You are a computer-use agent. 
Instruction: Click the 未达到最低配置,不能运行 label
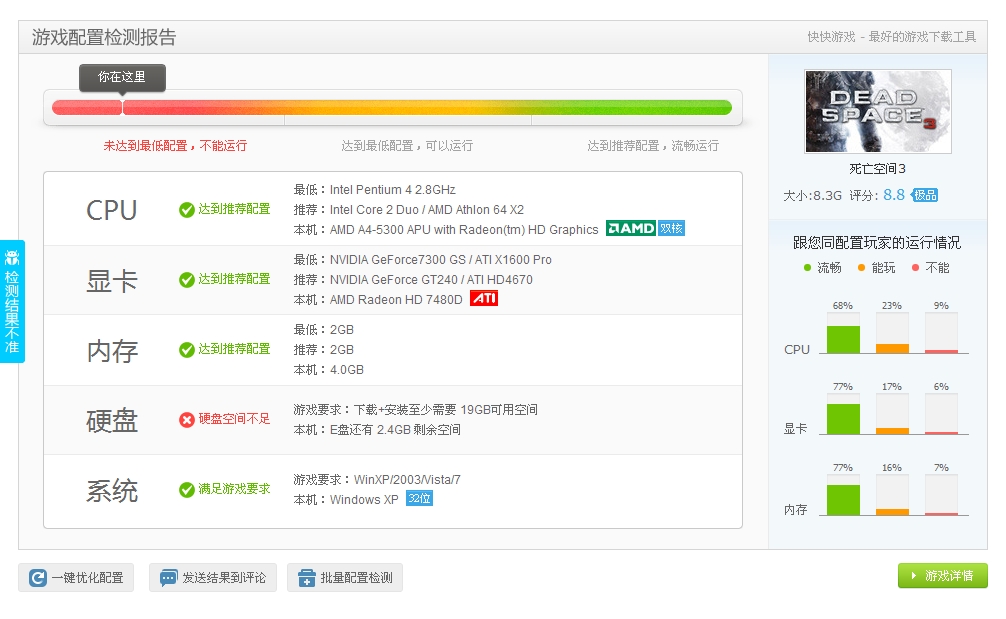(175, 146)
